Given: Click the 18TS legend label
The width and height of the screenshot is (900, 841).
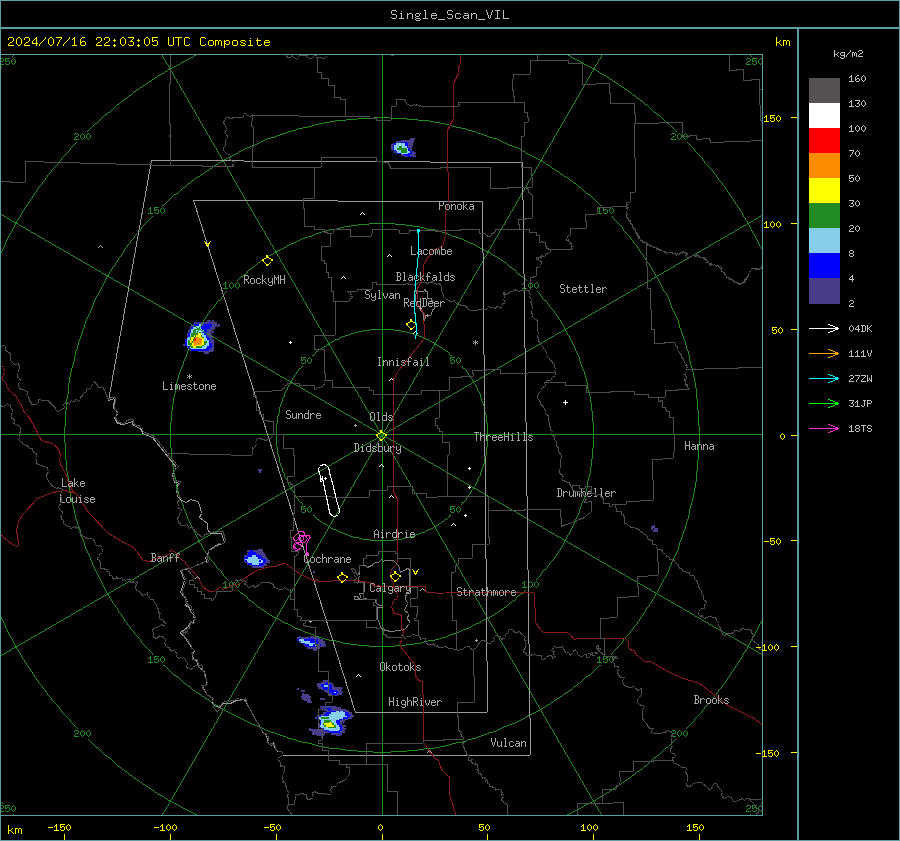Looking at the screenshot, I should [x=860, y=428].
